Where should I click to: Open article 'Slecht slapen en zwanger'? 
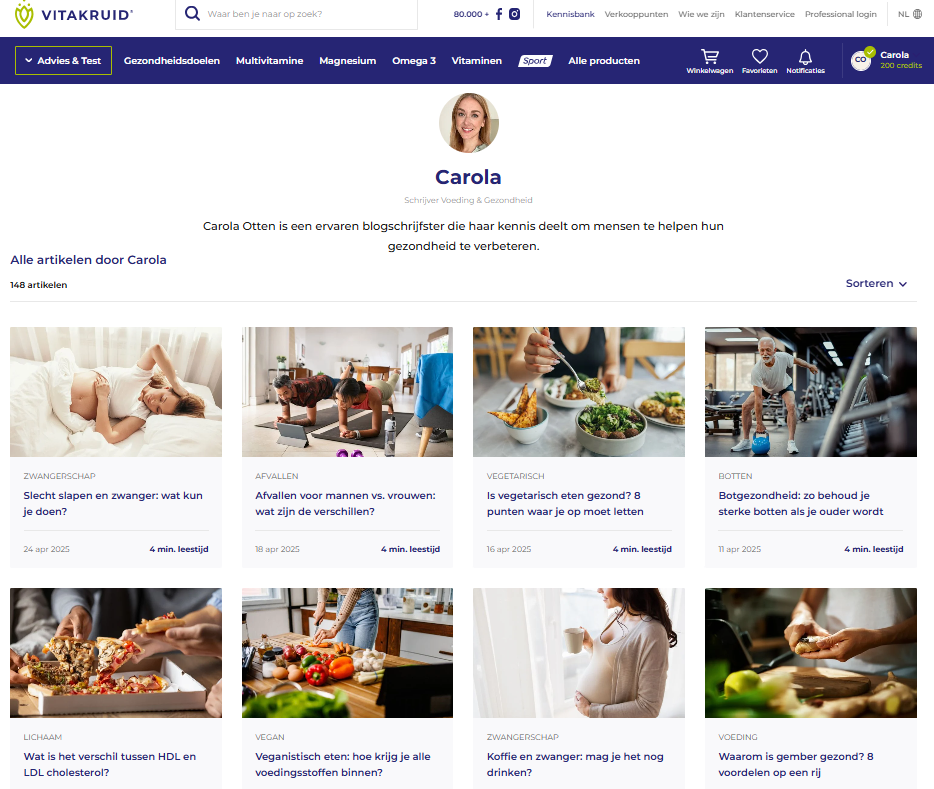pyautogui.click(x=113, y=503)
